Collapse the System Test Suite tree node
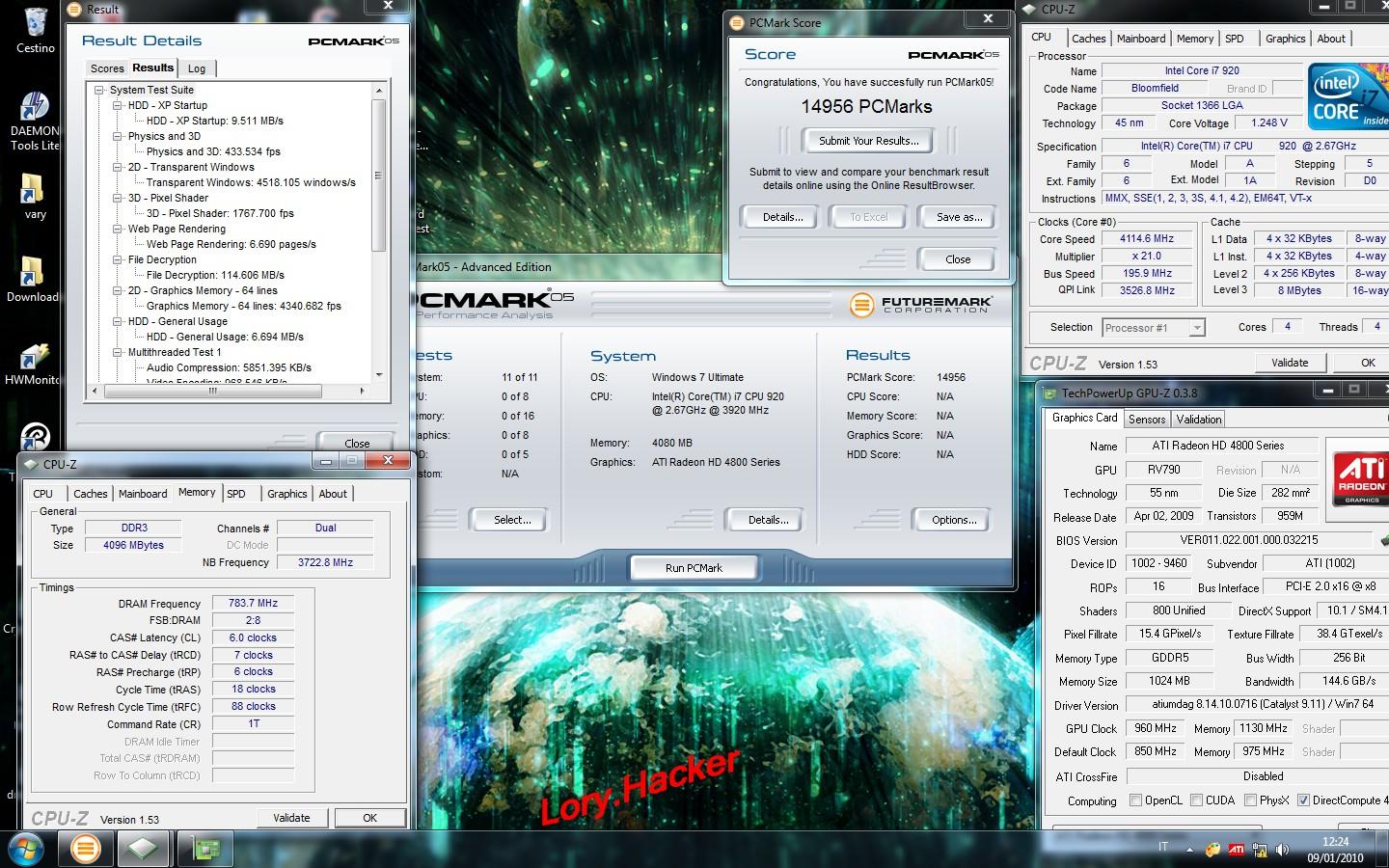The width and height of the screenshot is (1389, 868). click(99, 90)
